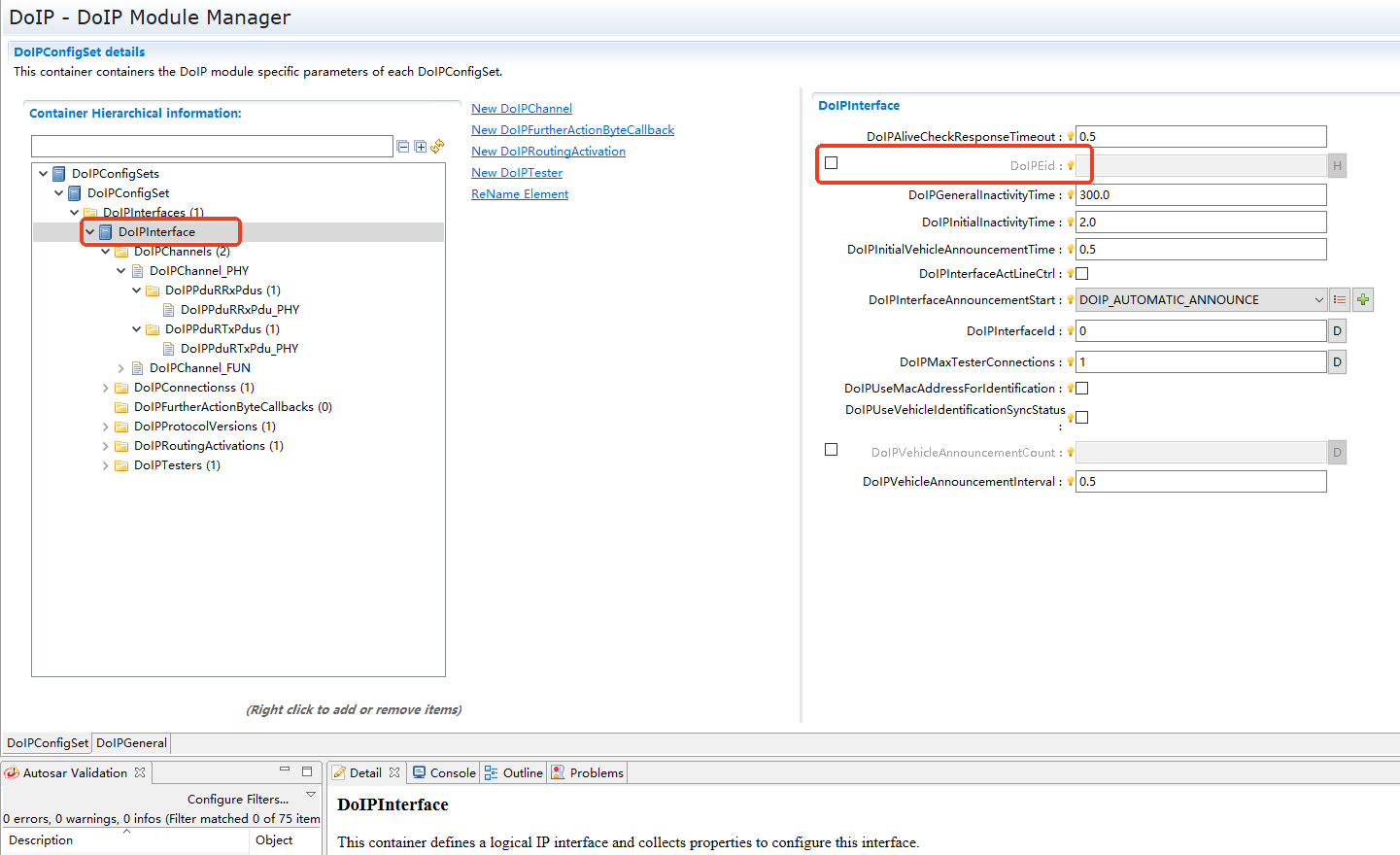Screen dimensions: 1400x855
Task: Enable the DoIPEid parameter checkbox
Action: click(831, 163)
